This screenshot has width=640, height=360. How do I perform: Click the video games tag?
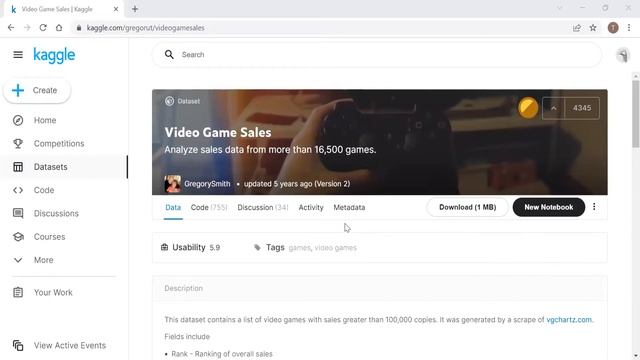point(336,248)
